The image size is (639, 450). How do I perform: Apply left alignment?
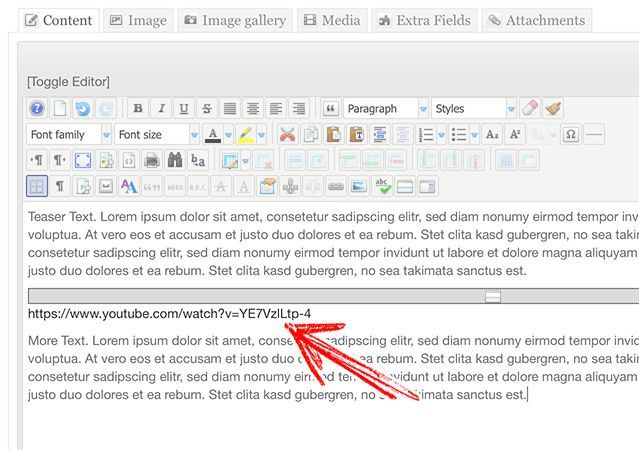[275, 108]
